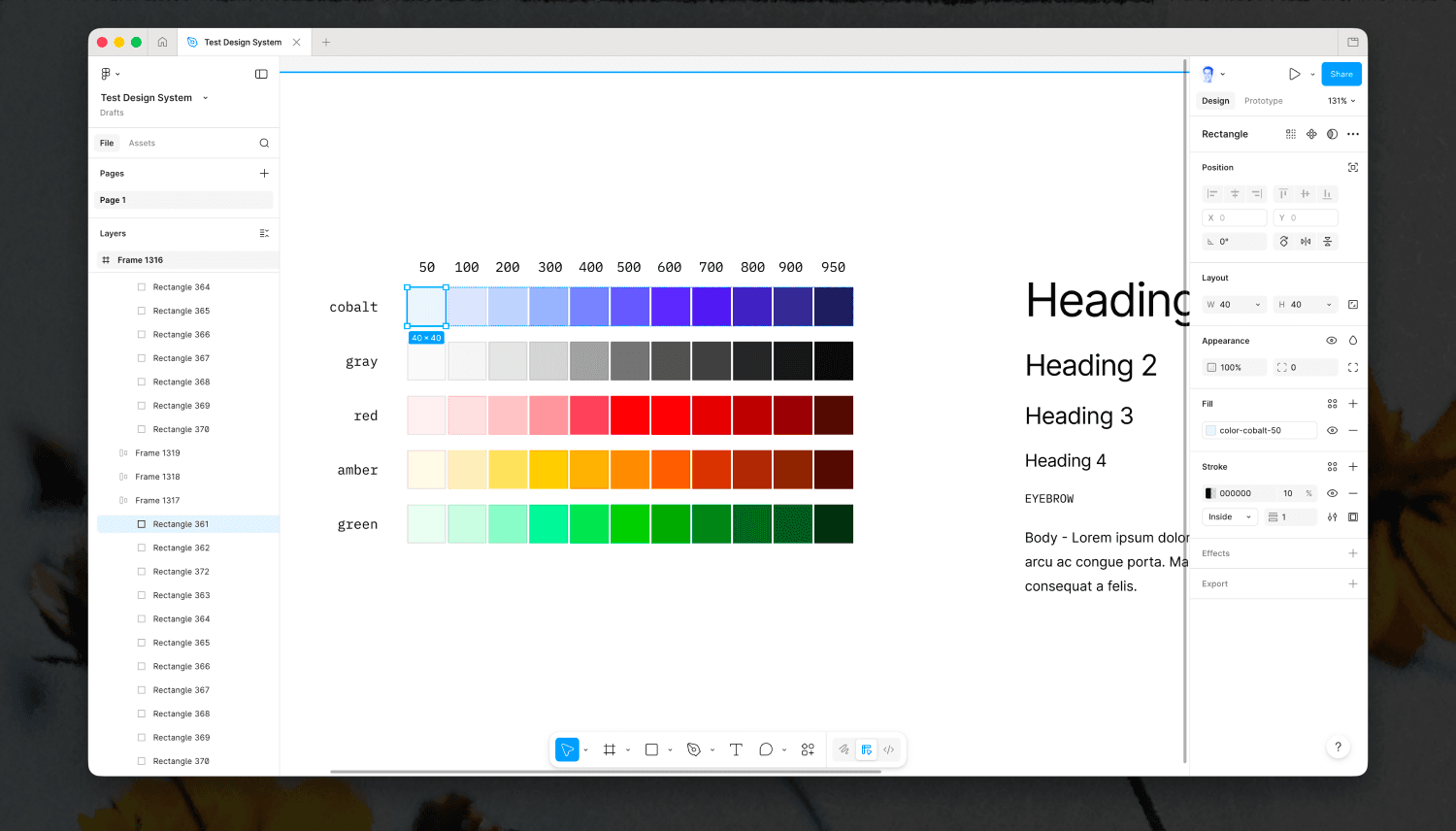The width and height of the screenshot is (1456, 831).
Task: Open advanced stroke settings sliders icon
Action: pos(1332,517)
